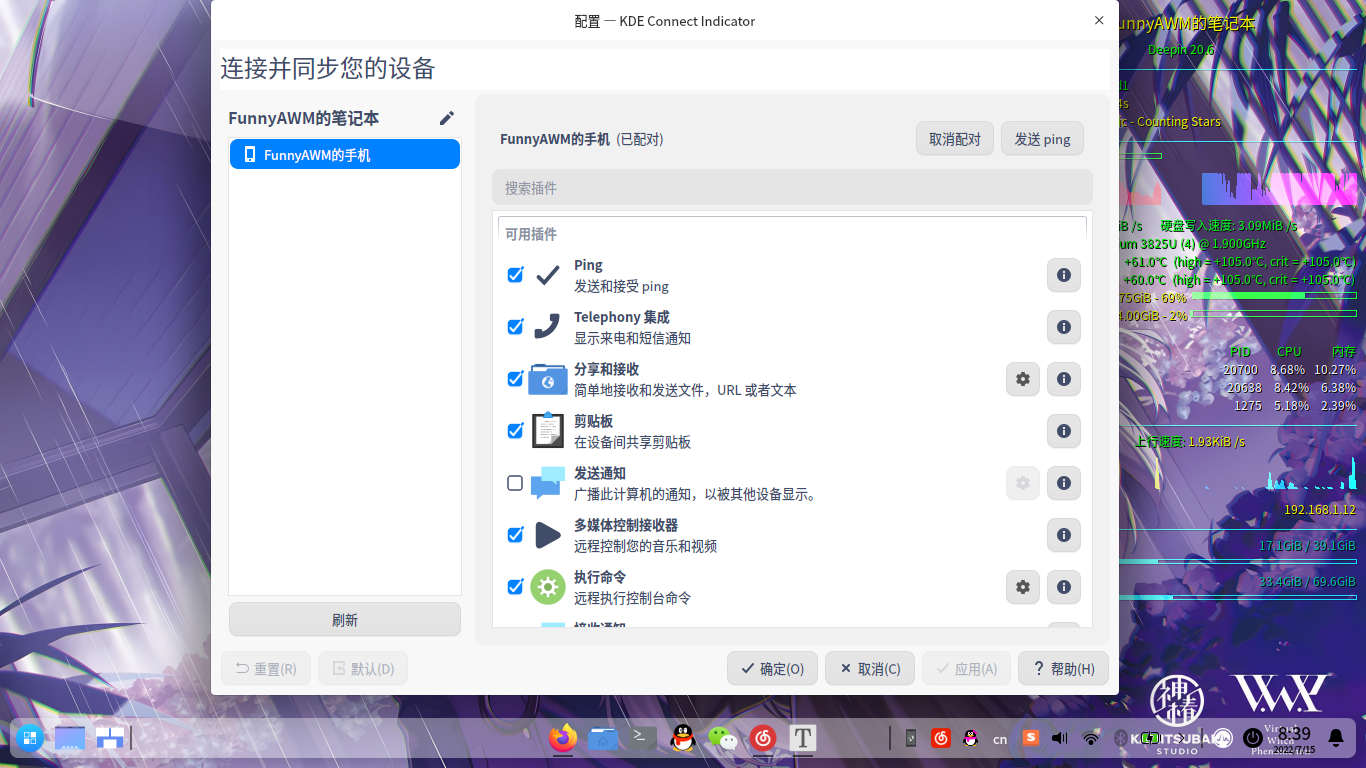The width and height of the screenshot is (1366, 768).
Task: Click the info icon beside 发送通知
Action: pos(1063,483)
